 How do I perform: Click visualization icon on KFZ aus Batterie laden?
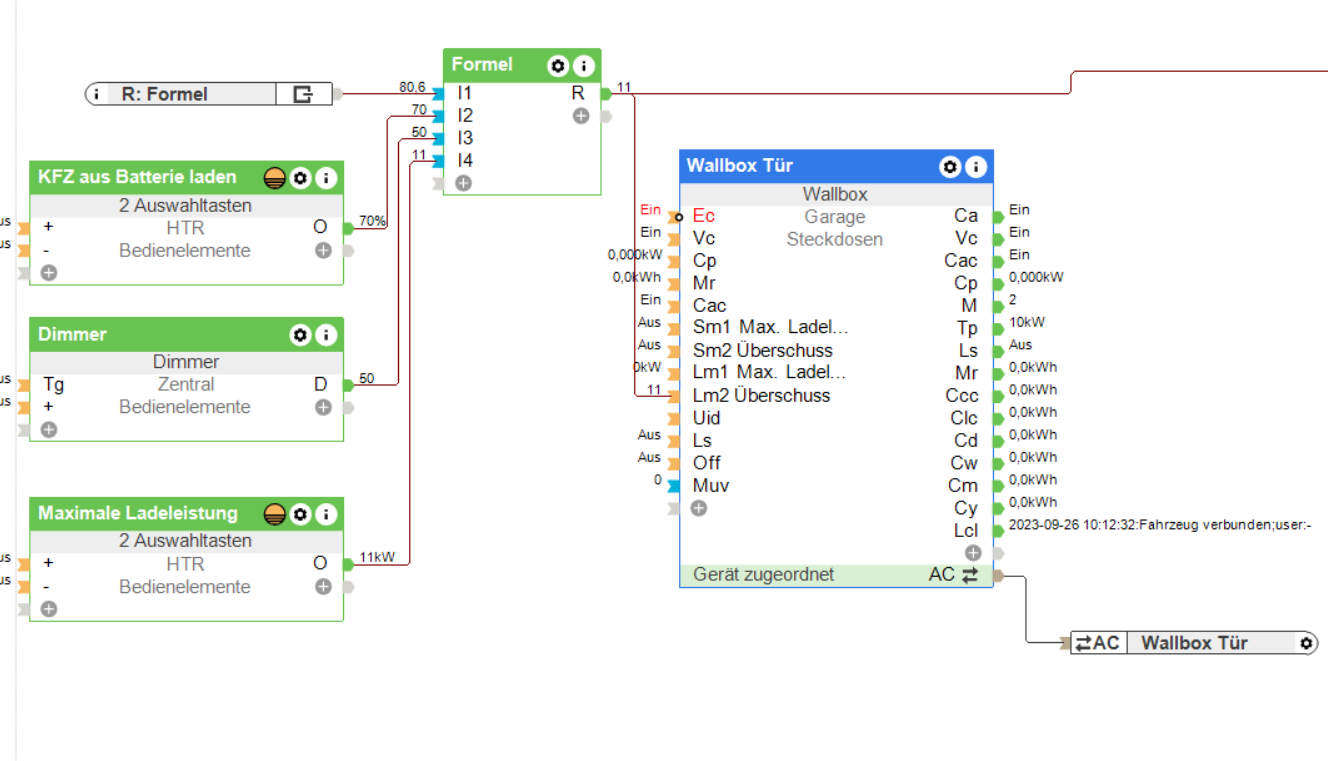pos(275,178)
